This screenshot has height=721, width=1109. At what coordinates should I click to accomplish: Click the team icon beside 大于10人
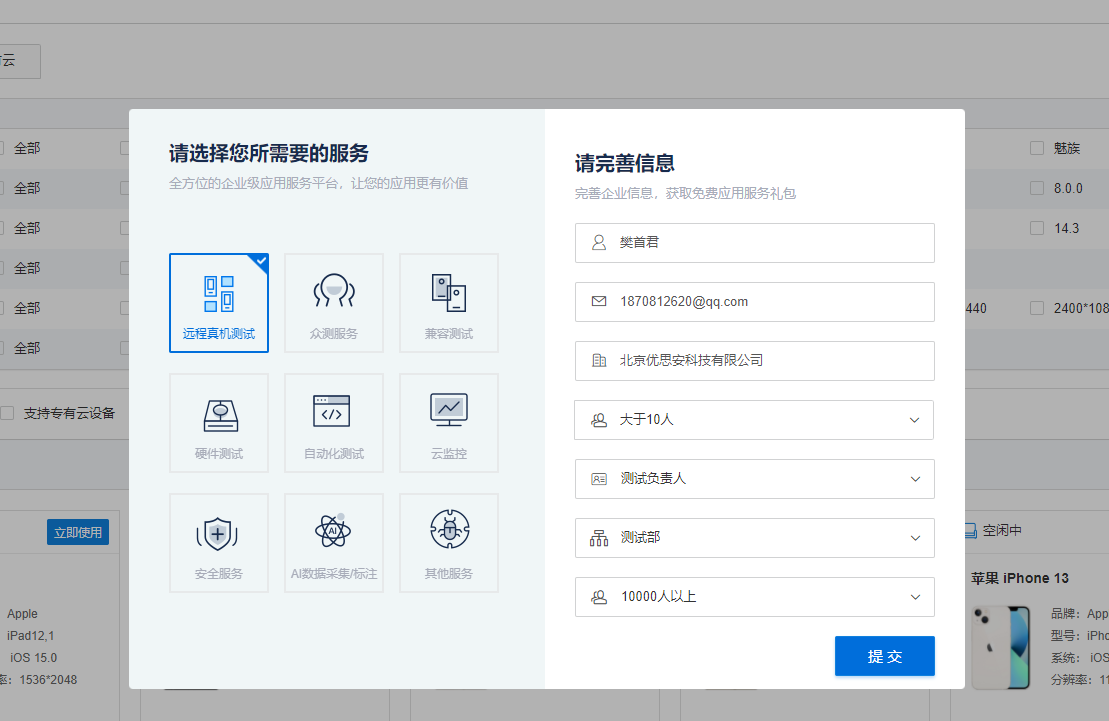pos(599,420)
